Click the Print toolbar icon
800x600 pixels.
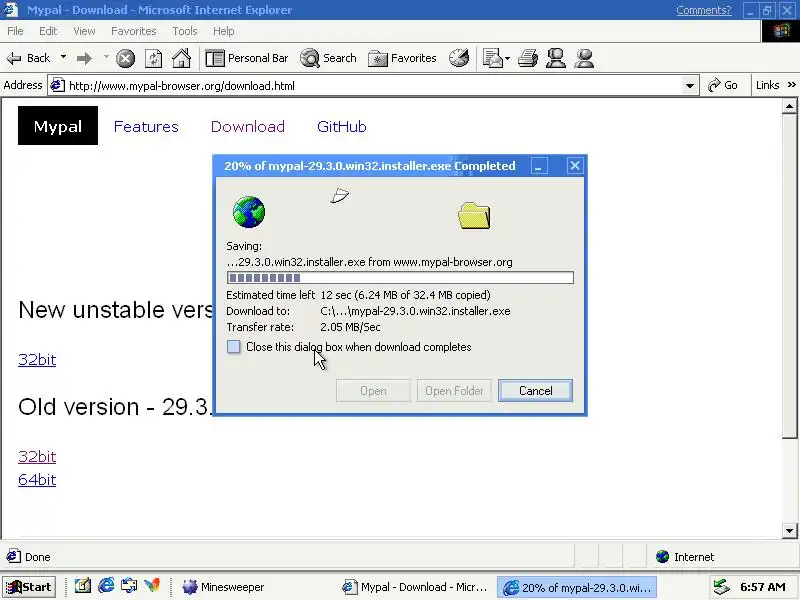click(x=528, y=58)
